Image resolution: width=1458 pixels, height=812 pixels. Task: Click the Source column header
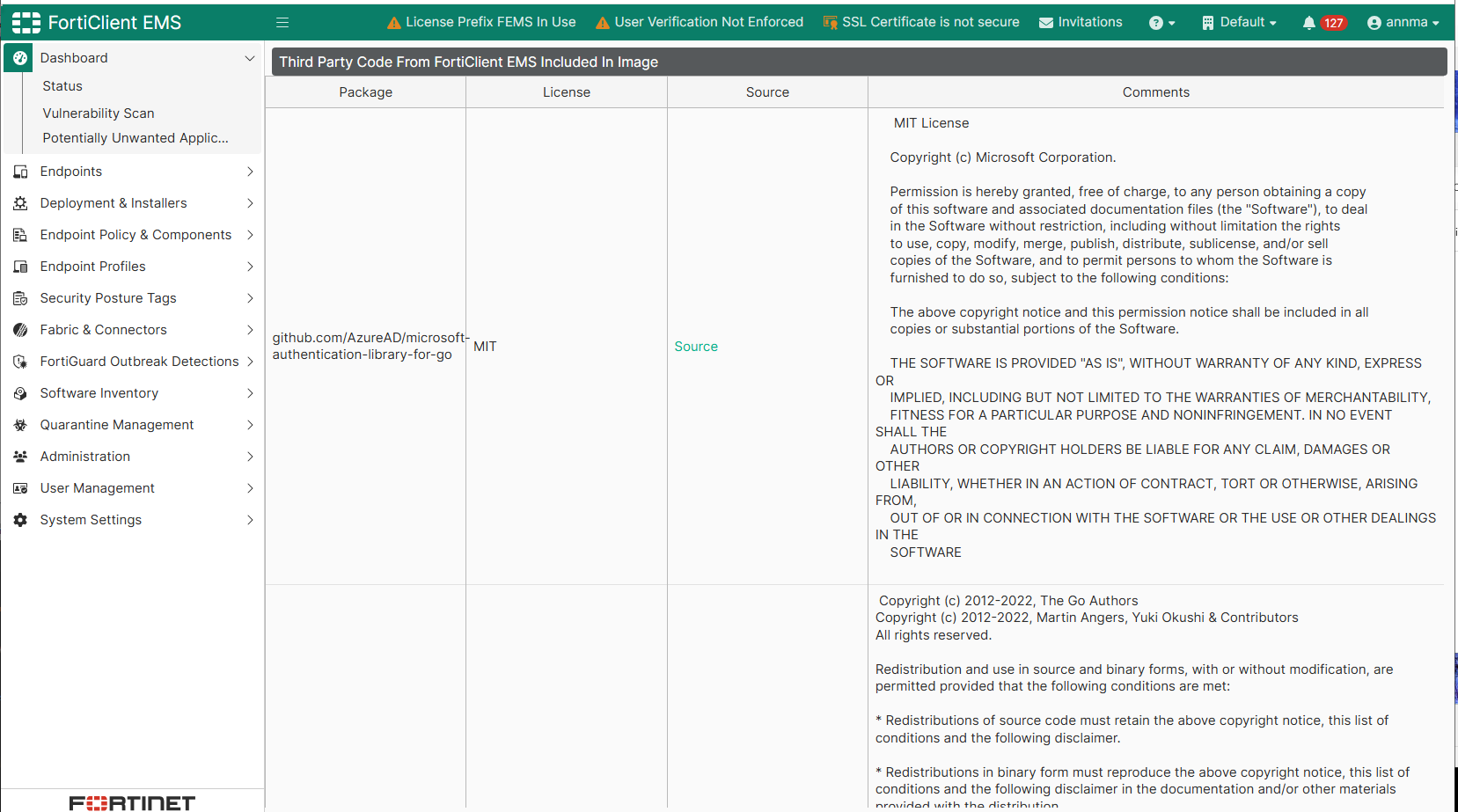tap(767, 92)
